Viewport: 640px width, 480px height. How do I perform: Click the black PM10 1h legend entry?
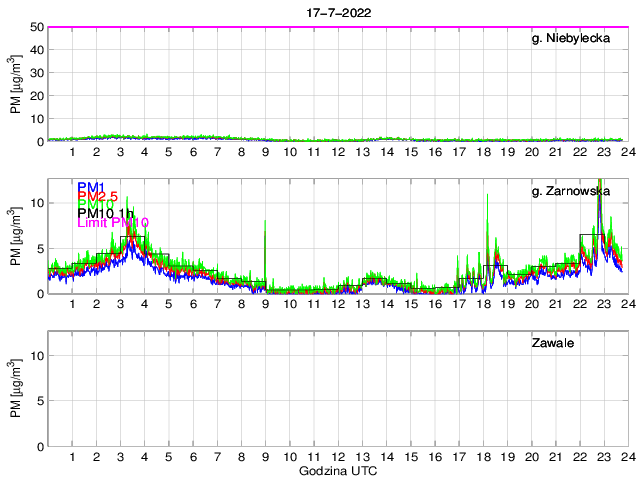[x=104, y=214]
